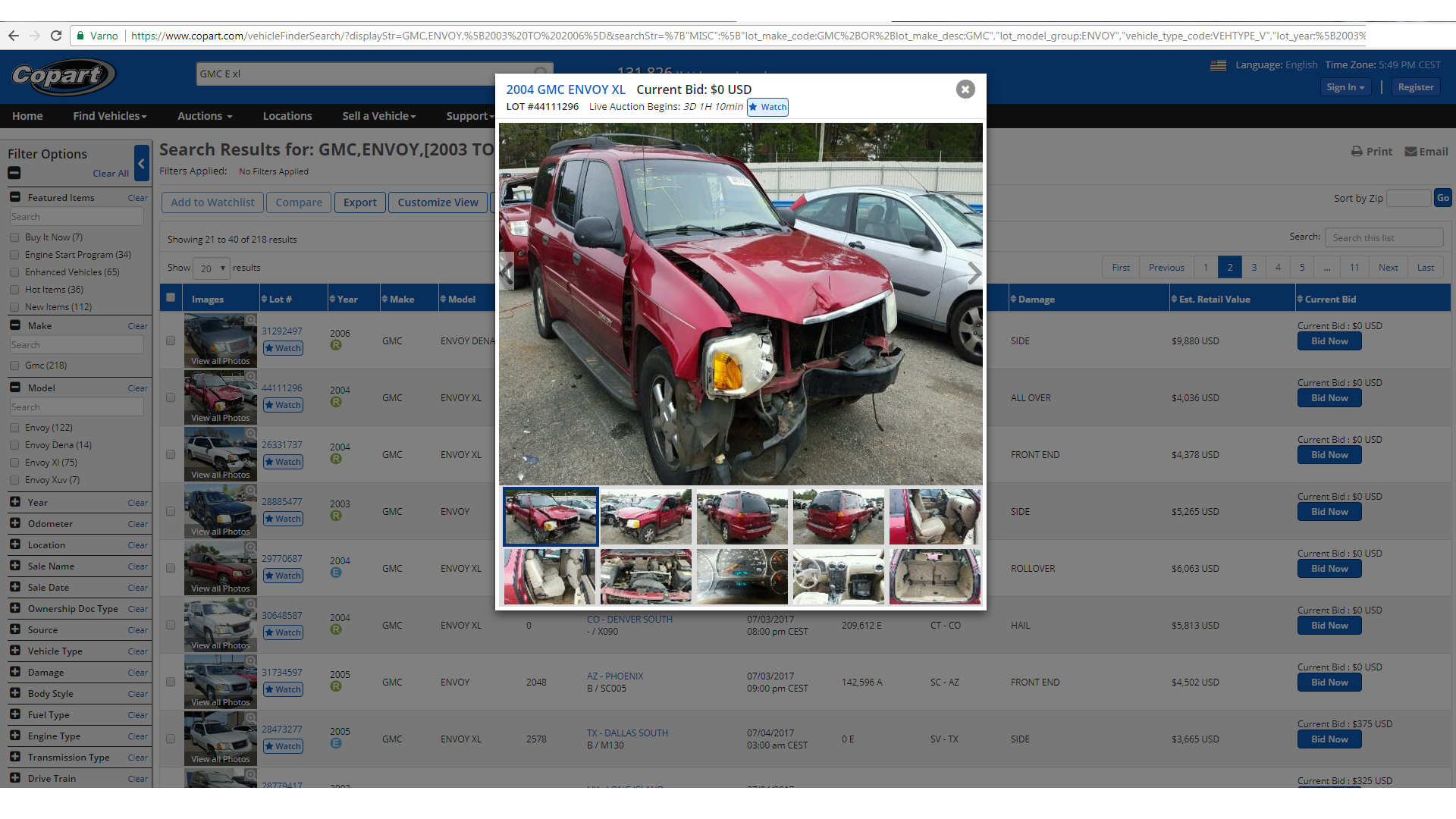This screenshot has height=819, width=1456.
Task: Open the Sign In dropdown
Action: [1345, 87]
